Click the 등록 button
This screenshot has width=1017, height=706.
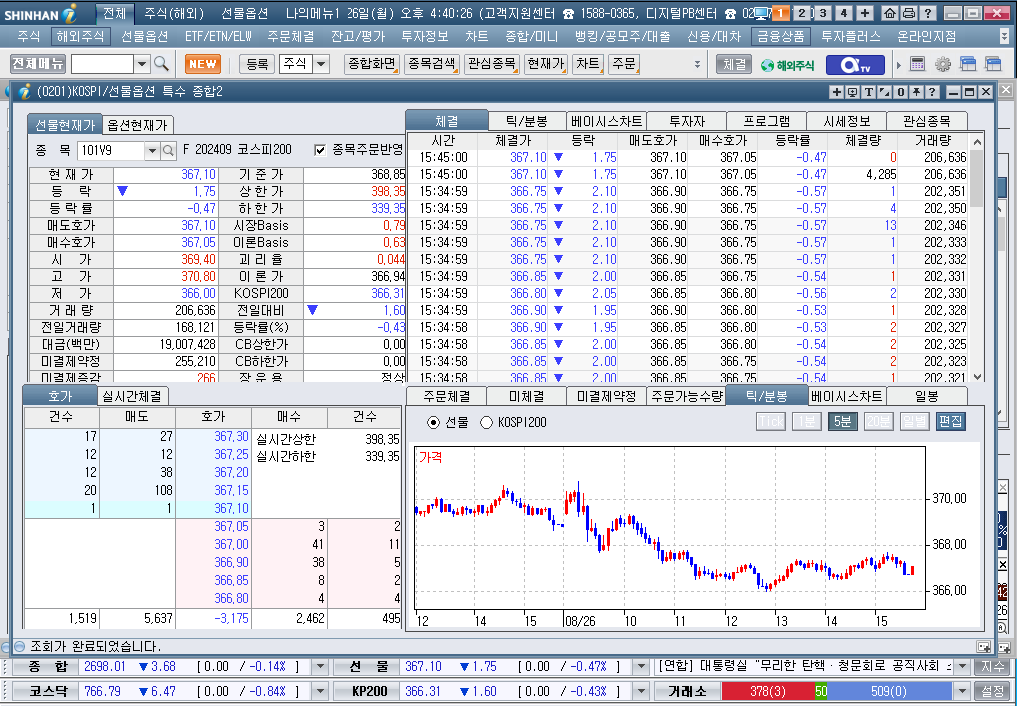[257, 64]
